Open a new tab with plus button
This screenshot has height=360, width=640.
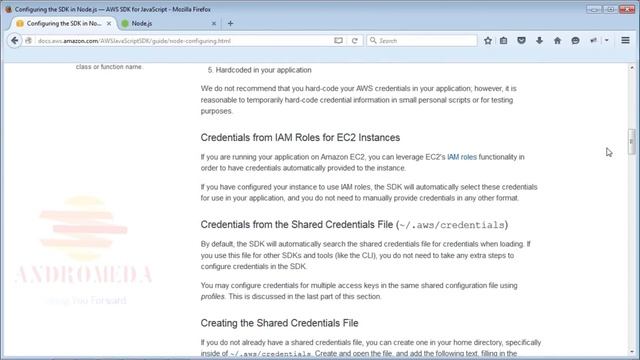230,24
